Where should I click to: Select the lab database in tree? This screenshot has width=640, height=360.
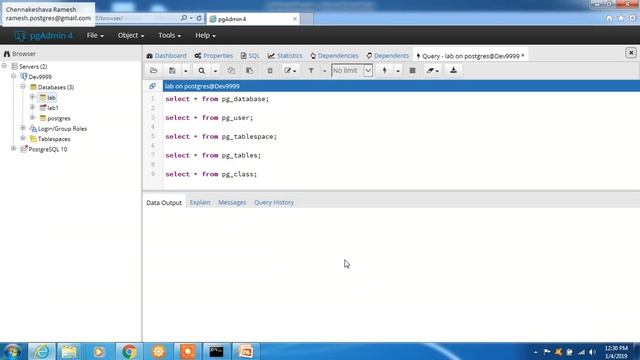[51, 98]
